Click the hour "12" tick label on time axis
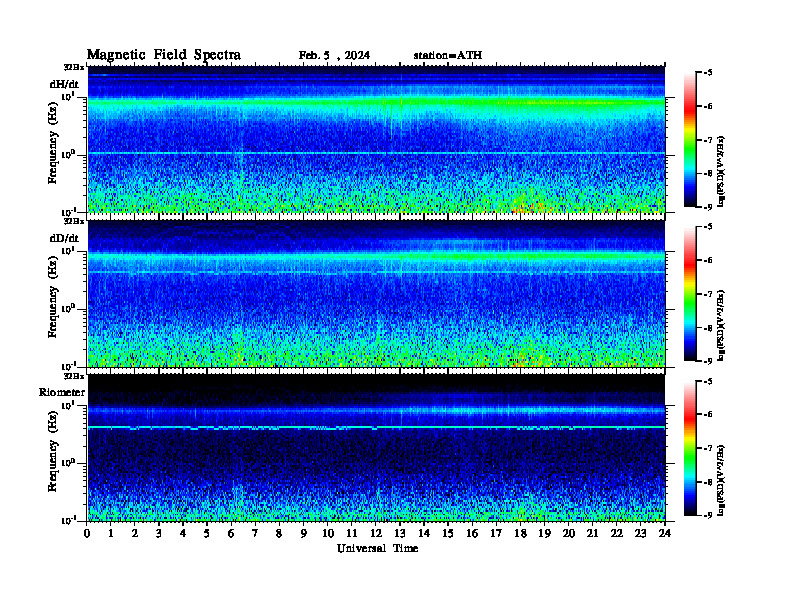 [376, 534]
